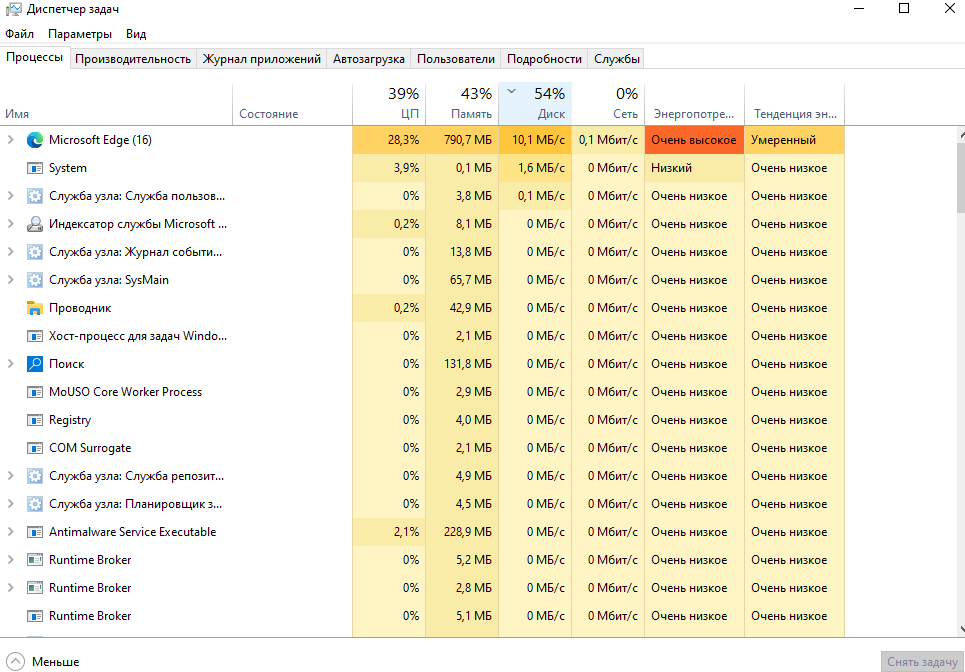Click gear icon of Служба узла: Служба репозит...
This screenshot has height=672, width=965.
point(35,476)
